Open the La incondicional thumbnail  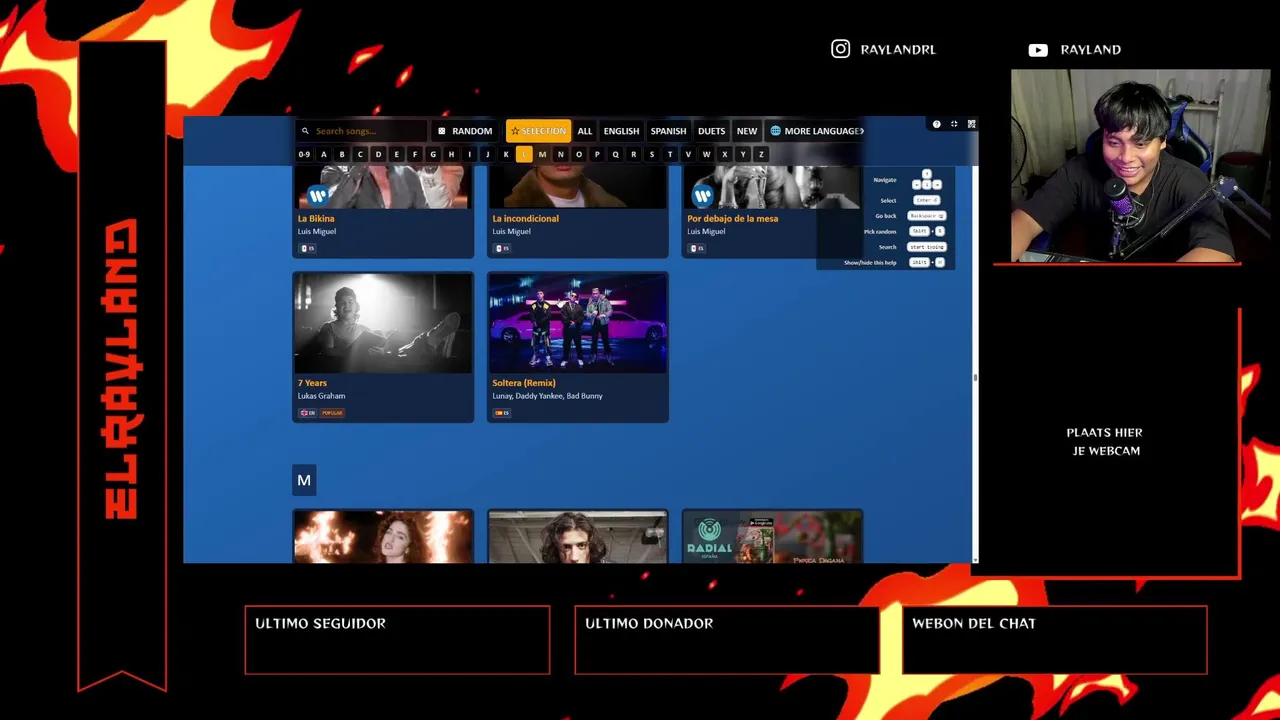pos(577,188)
